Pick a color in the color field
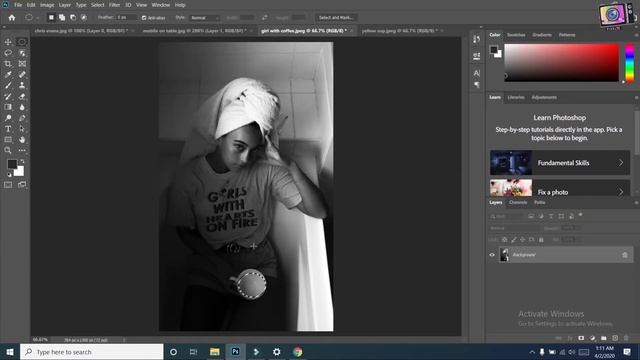 pyautogui.click(x=562, y=63)
